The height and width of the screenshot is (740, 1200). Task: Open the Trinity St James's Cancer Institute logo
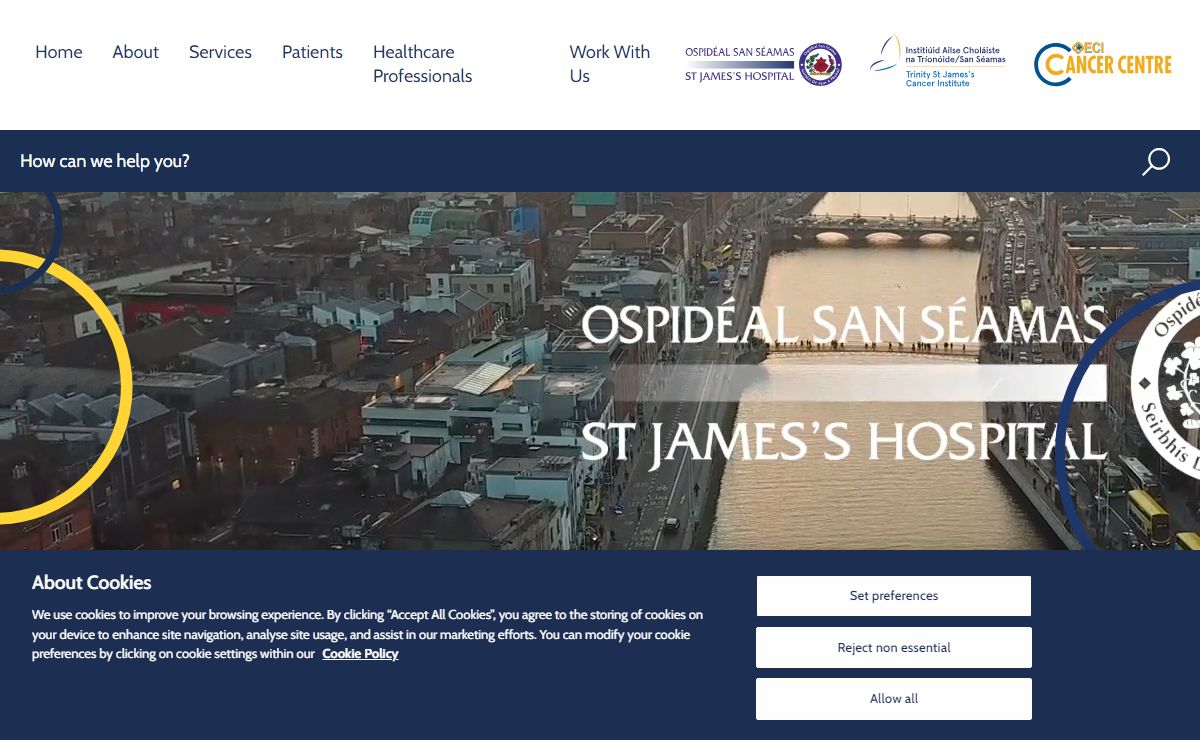pyautogui.click(x=937, y=62)
